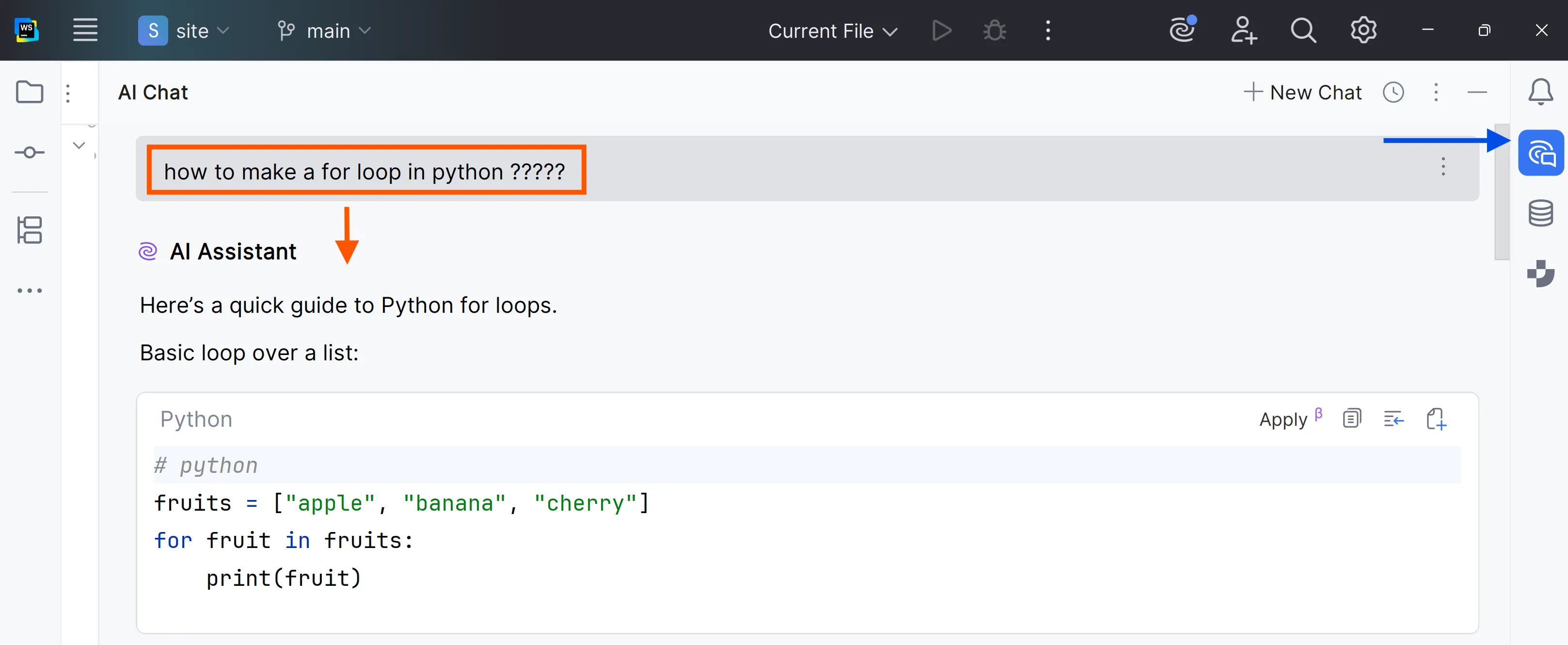
Task: Open the Structure tool window
Action: tap(29, 229)
